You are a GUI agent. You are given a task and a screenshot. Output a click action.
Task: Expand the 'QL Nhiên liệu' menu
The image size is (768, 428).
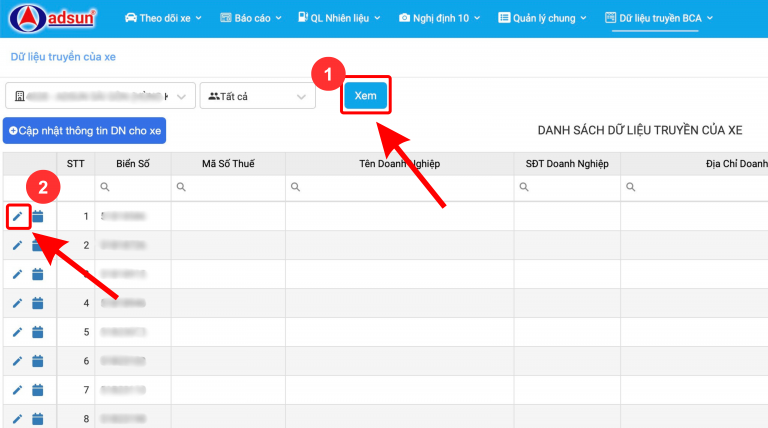click(x=340, y=18)
